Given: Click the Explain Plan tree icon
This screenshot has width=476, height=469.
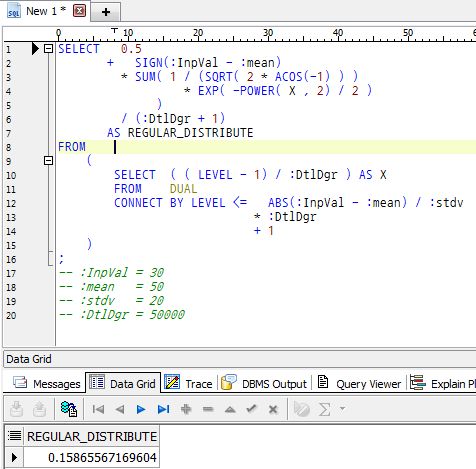Looking at the screenshot, I should coord(417,382).
